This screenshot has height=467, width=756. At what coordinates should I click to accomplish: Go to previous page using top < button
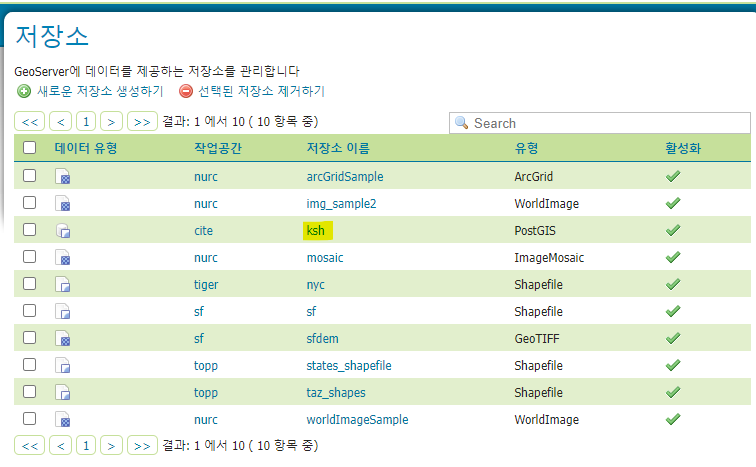click(60, 121)
